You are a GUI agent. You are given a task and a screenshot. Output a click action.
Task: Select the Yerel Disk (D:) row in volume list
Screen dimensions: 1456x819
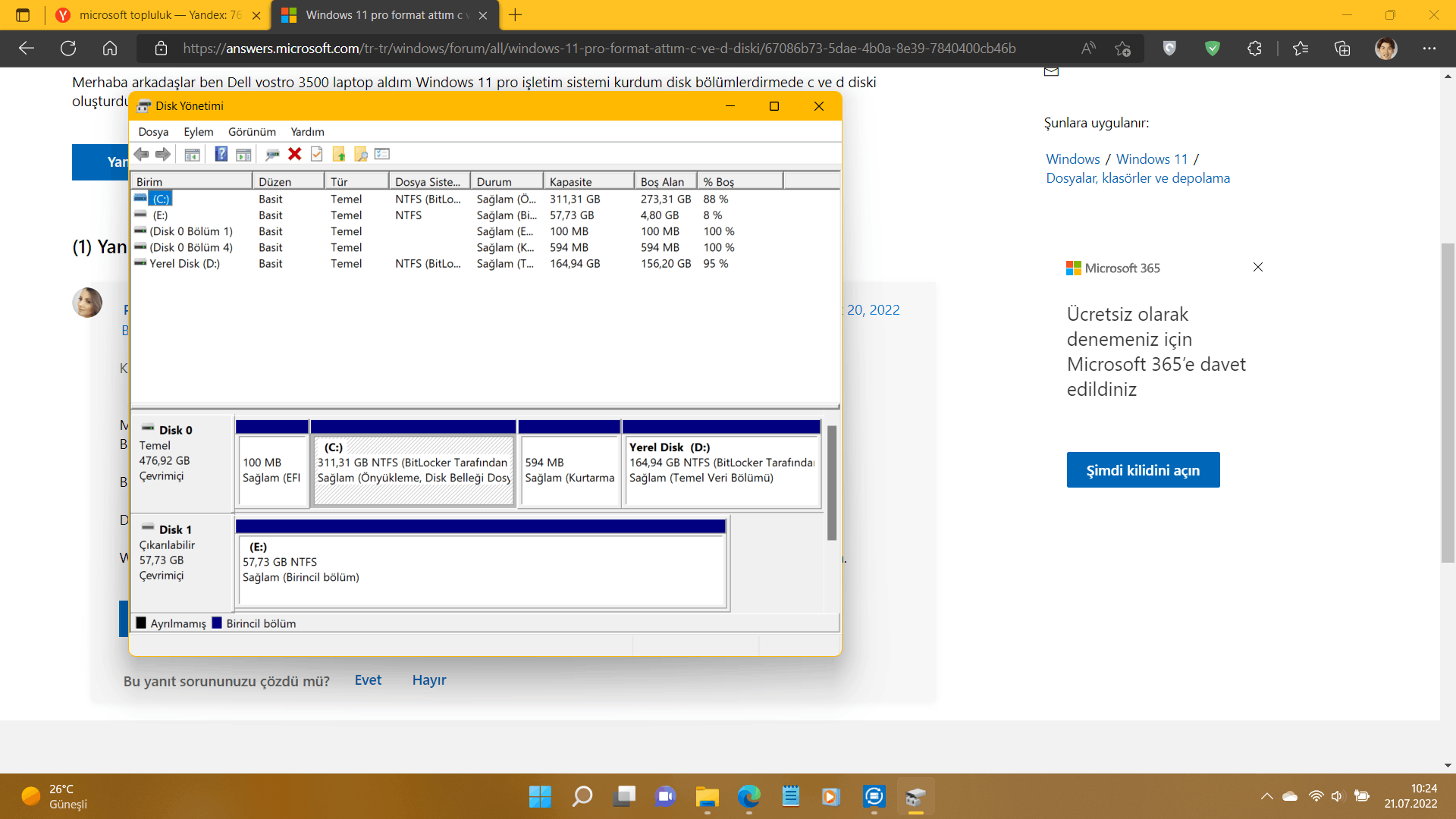[184, 263]
